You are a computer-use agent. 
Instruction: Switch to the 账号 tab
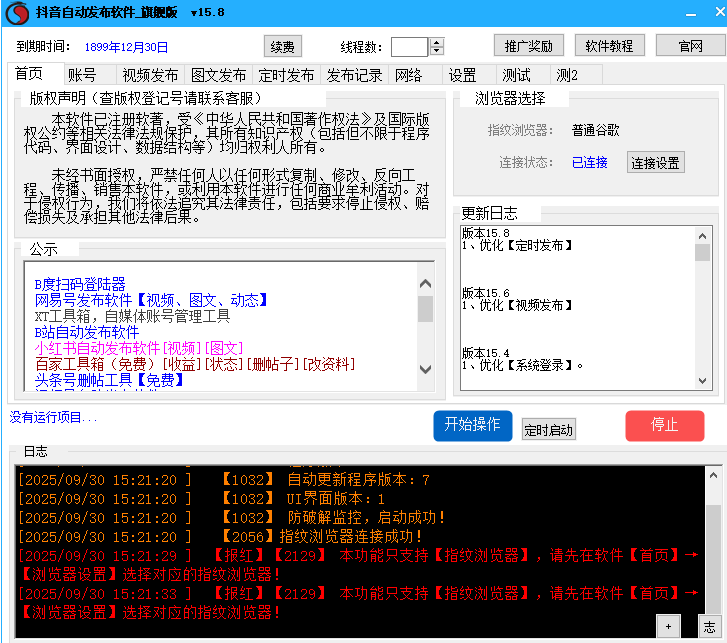[x=90, y=75]
